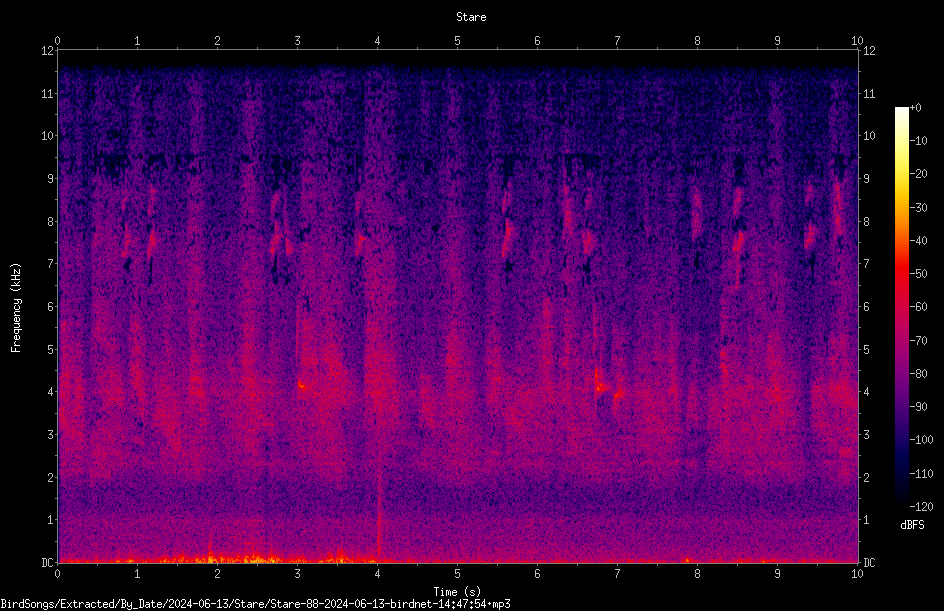
Task: Click the bright call just before 7 seconds at 4 kHz
Action: point(600,388)
